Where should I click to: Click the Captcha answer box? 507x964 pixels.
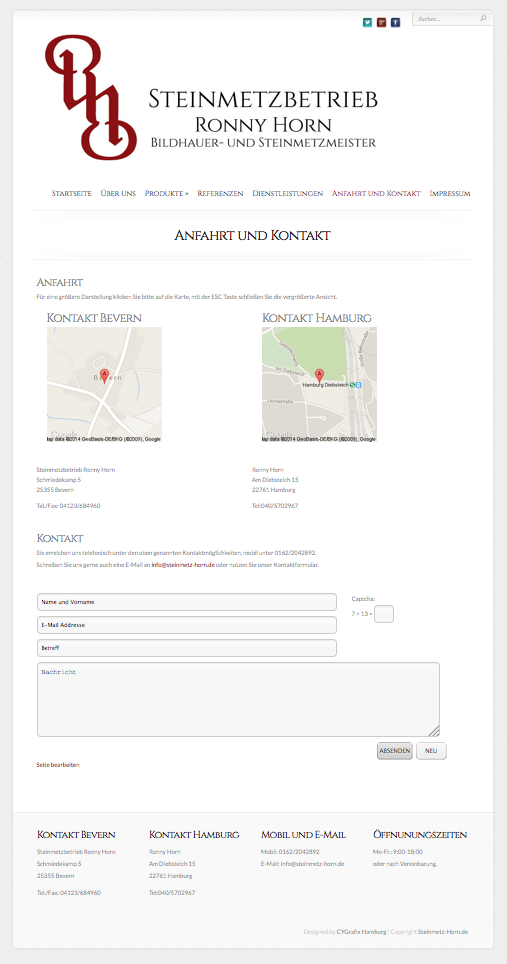pyautogui.click(x=384, y=614)
